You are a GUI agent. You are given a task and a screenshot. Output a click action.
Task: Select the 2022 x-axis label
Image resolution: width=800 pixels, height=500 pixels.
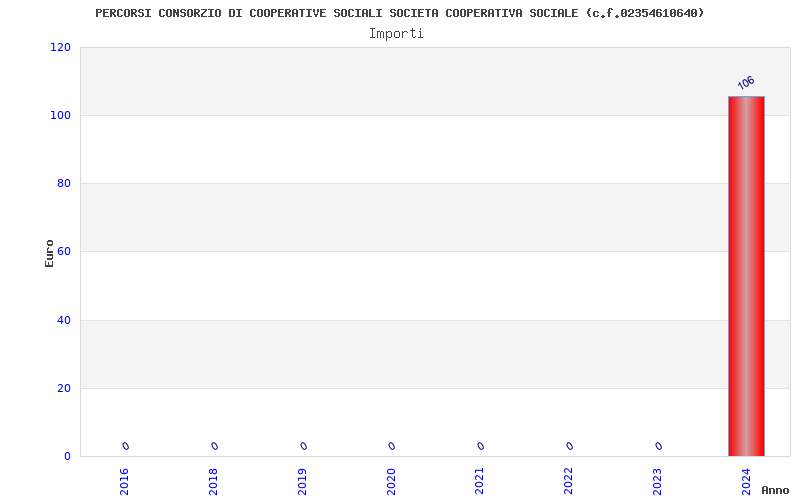(569, 482)
